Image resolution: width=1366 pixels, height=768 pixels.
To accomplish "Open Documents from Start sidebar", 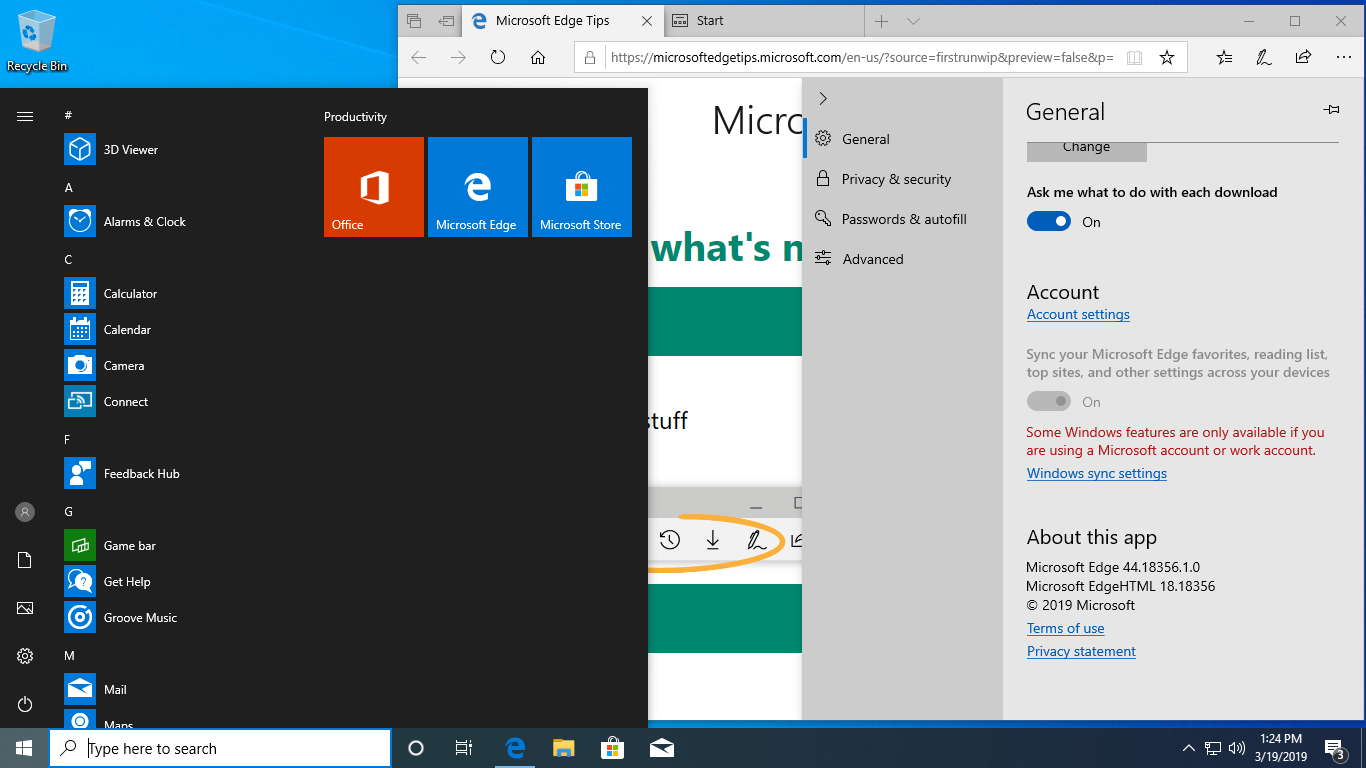I will coord(25,560).
